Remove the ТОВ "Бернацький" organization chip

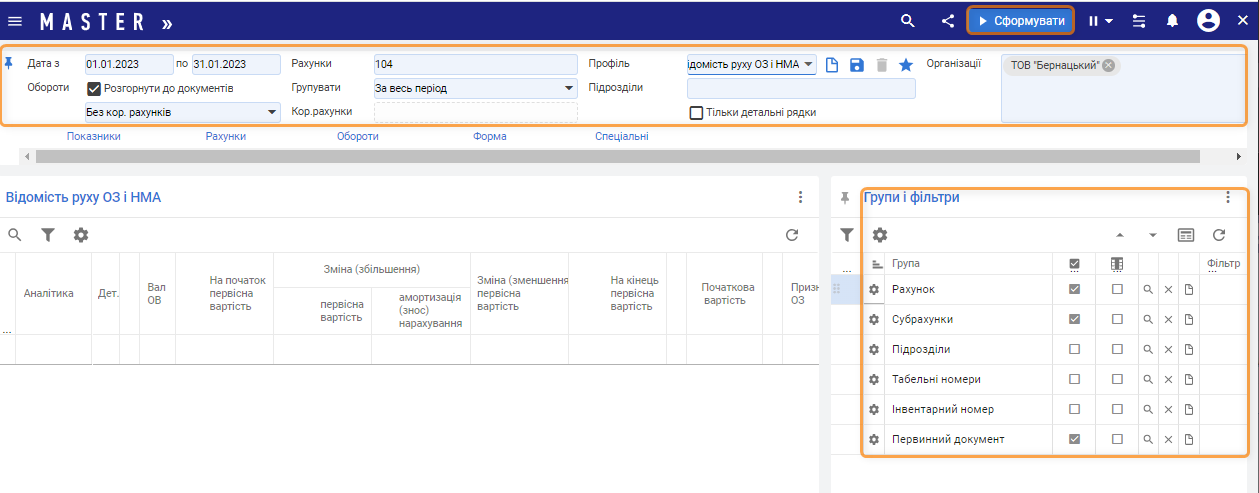tap(1108, 65)
